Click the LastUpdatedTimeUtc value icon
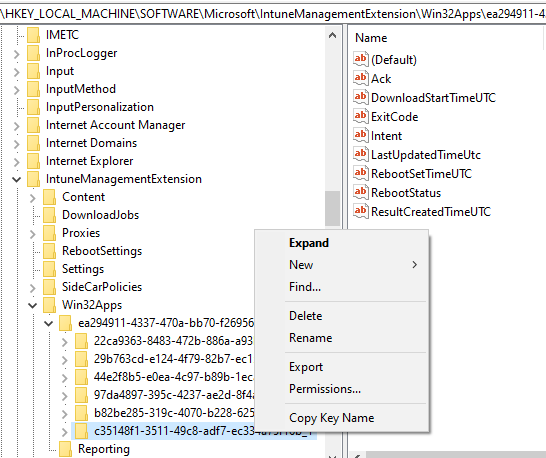Screen dimensions: 546x458 pos(360,154)
